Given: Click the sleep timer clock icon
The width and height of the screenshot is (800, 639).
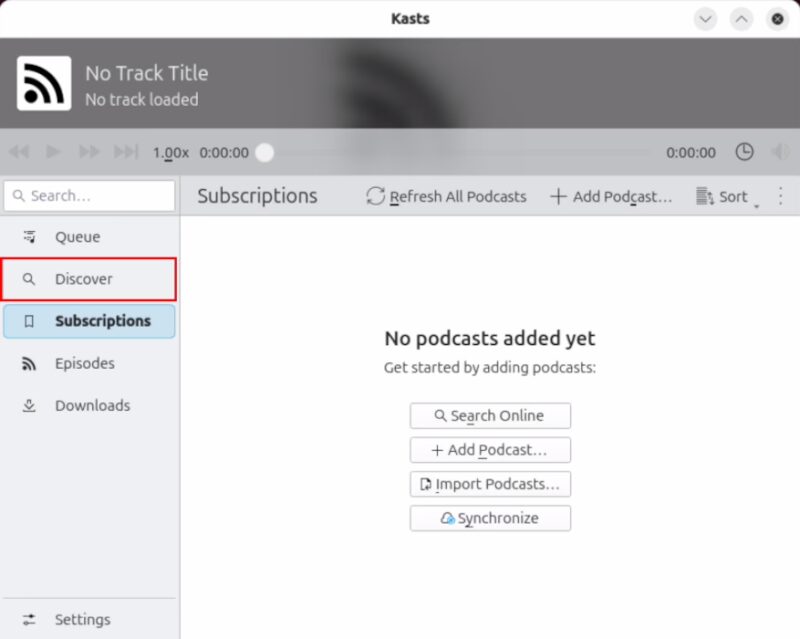Looking at the screenshot, I should [744, 152].
